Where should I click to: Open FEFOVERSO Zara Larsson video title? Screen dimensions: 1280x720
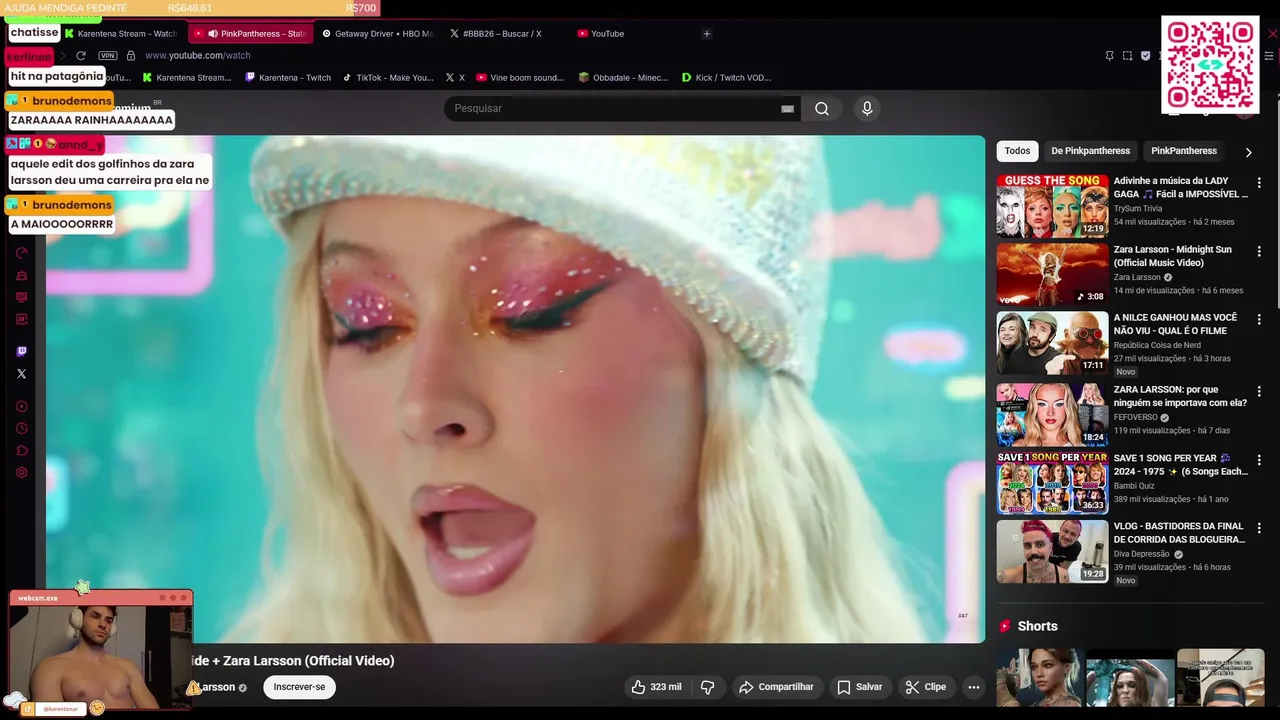(1180, 395)
